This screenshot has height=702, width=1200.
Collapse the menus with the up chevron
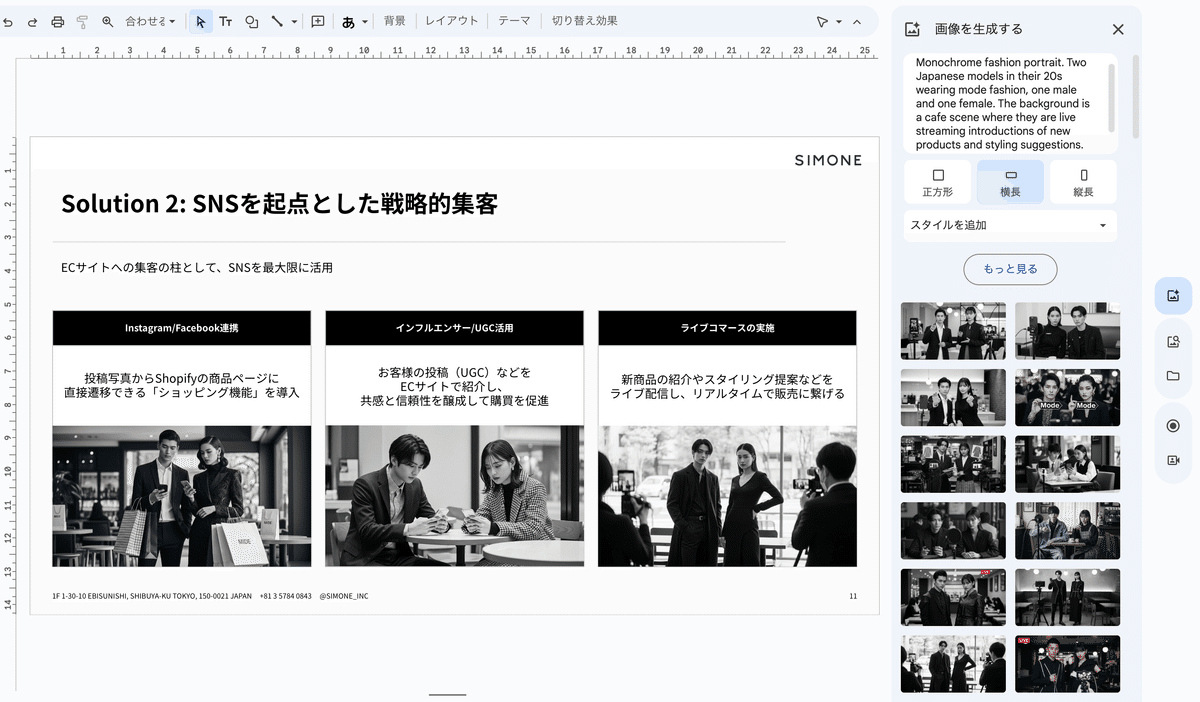point(857,21)
